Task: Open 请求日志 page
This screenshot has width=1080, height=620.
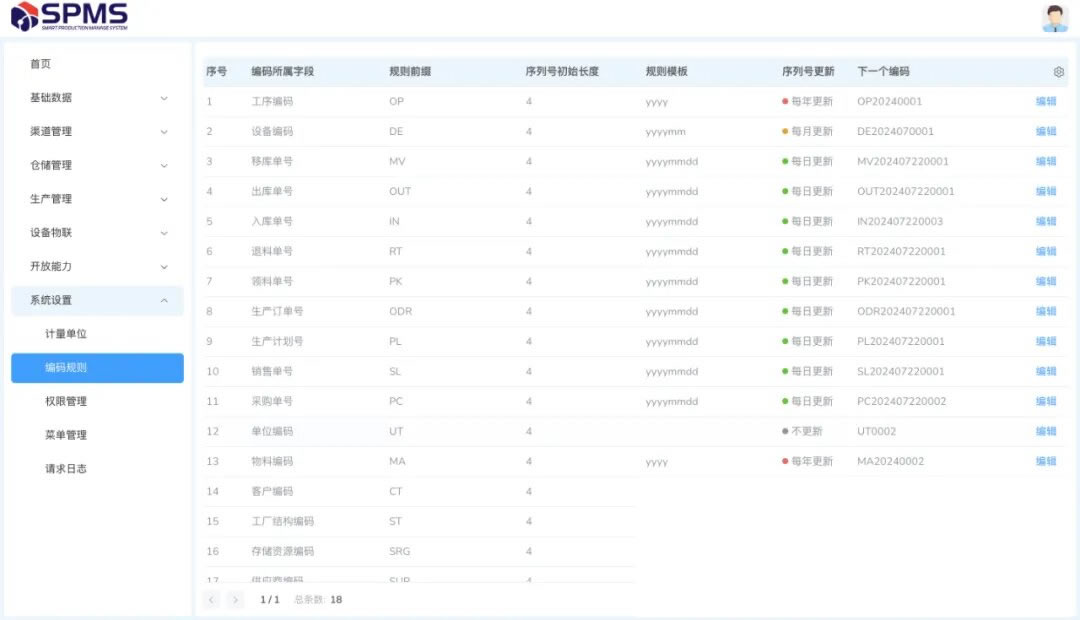Action: pyautogui.click(x=66, y=468)
